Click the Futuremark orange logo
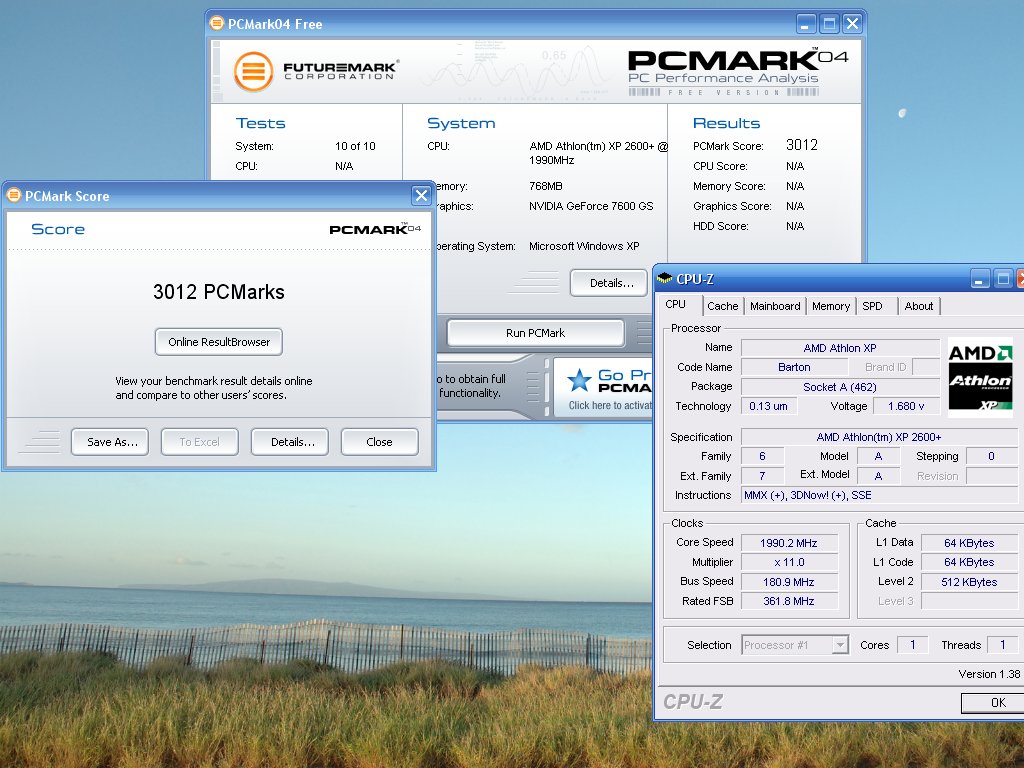Screen dimensions: 1024x768 [253, 71]
